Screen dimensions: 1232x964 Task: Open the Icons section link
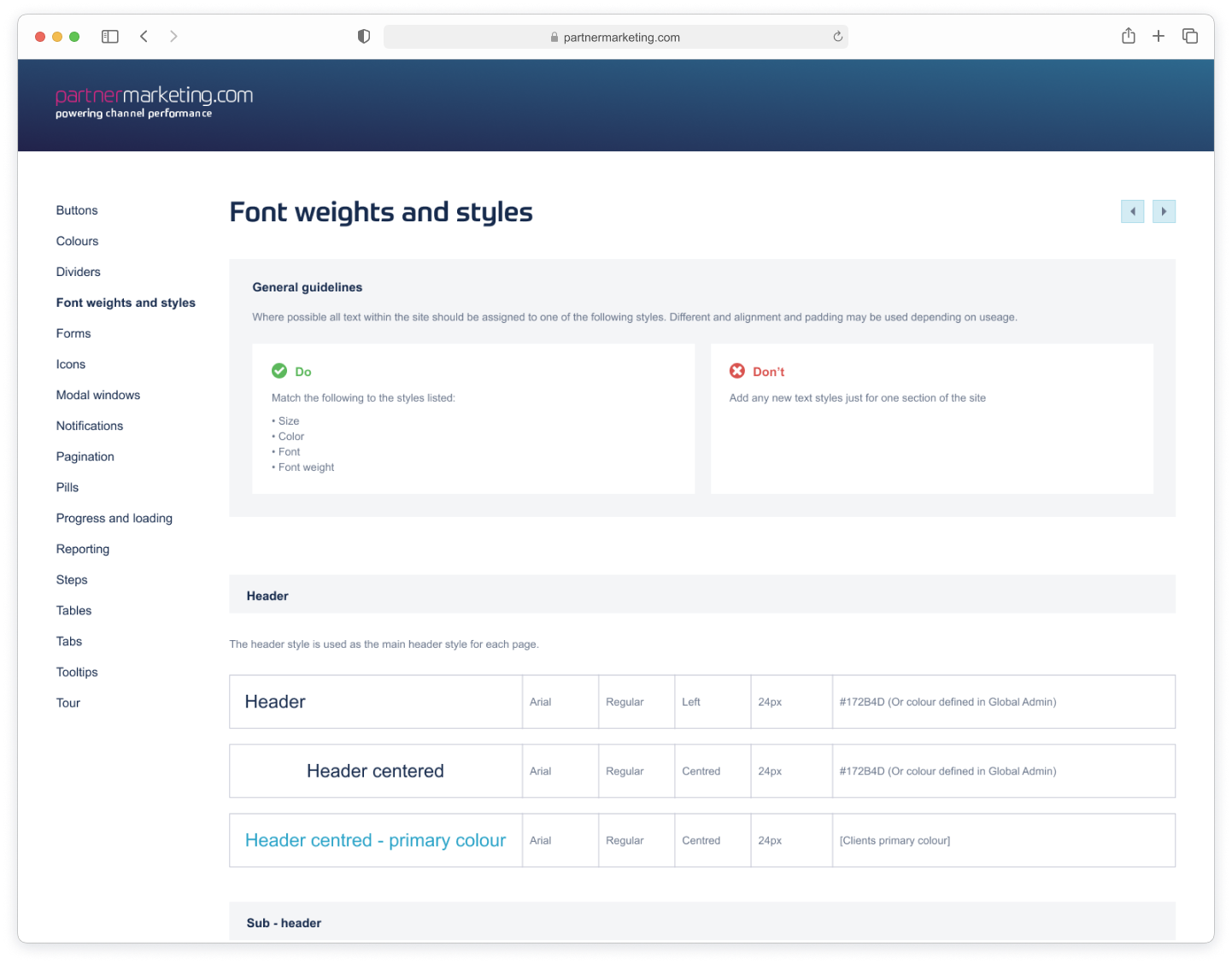pos(71,364)
